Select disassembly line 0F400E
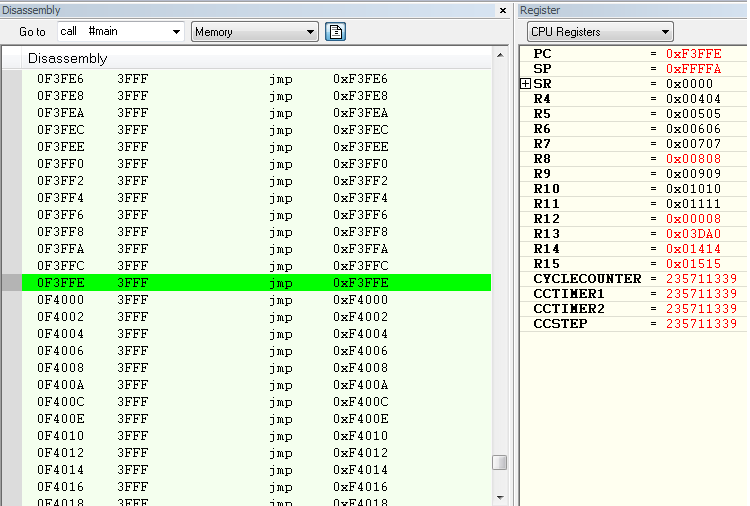This screenshot has width=750, height=506. pos(256,418)
